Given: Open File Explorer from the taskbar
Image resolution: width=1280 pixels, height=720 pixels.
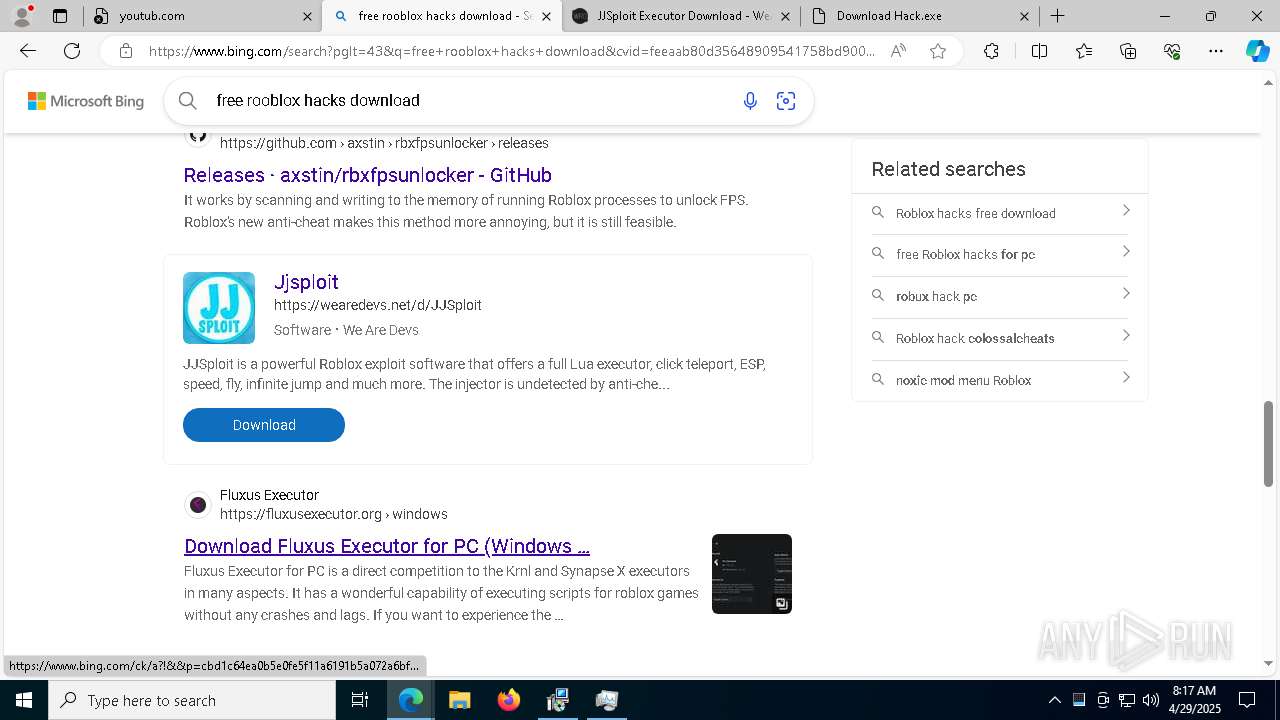Looking at the screenshot, I should [459, 700].
